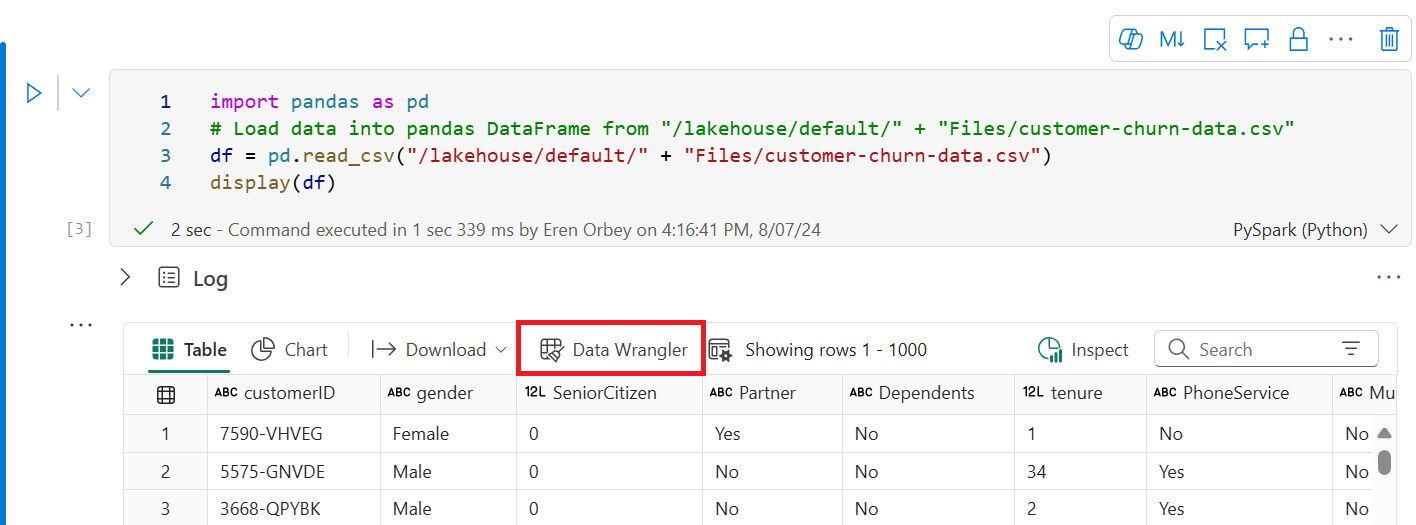
Task: Click vertical scrollbar thumb of table
Action: click(x=1385, y=462)
